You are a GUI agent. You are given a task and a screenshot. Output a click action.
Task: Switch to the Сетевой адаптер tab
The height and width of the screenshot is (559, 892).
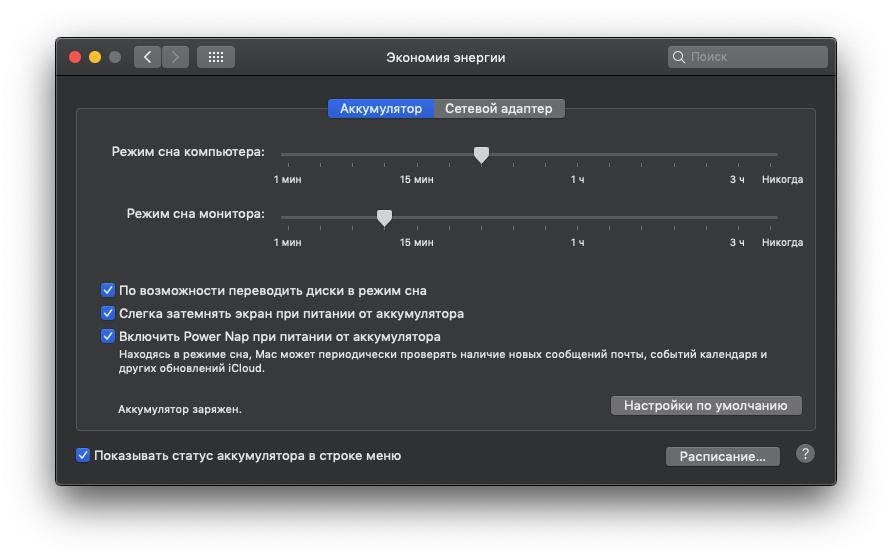pyautogui.click(x=499, y=109)
